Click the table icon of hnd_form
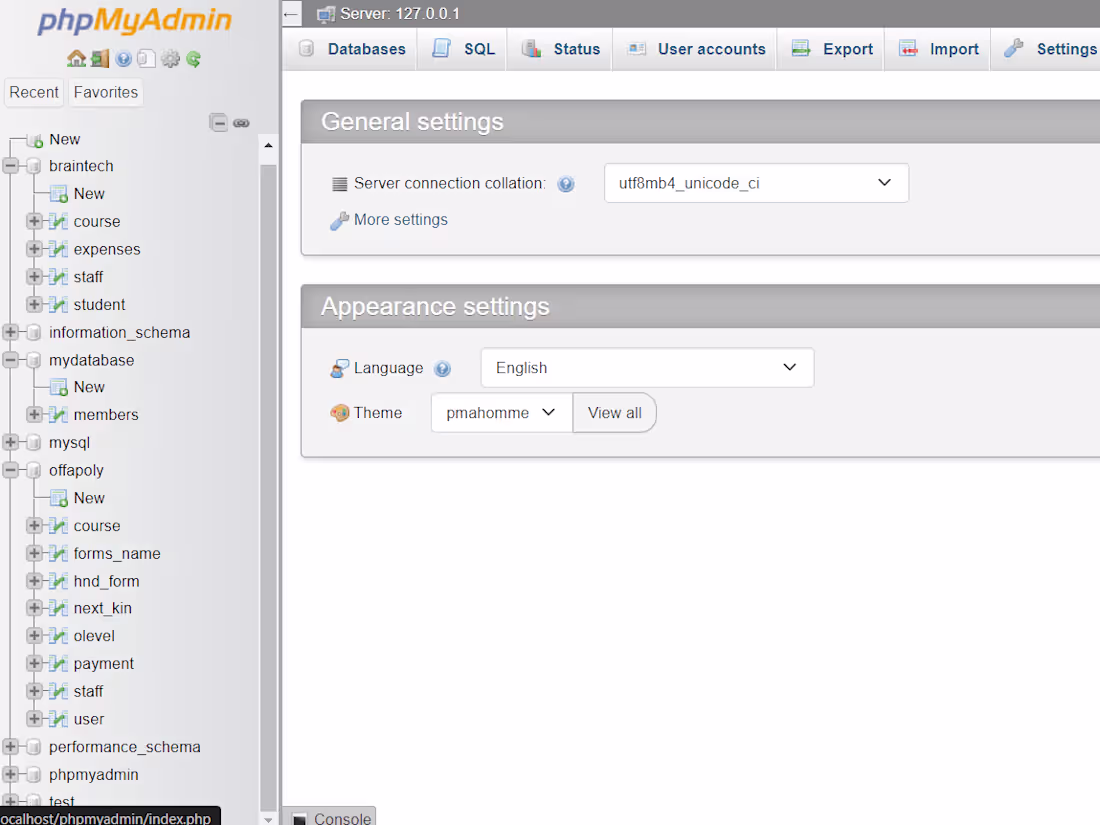 coord(59,581)
